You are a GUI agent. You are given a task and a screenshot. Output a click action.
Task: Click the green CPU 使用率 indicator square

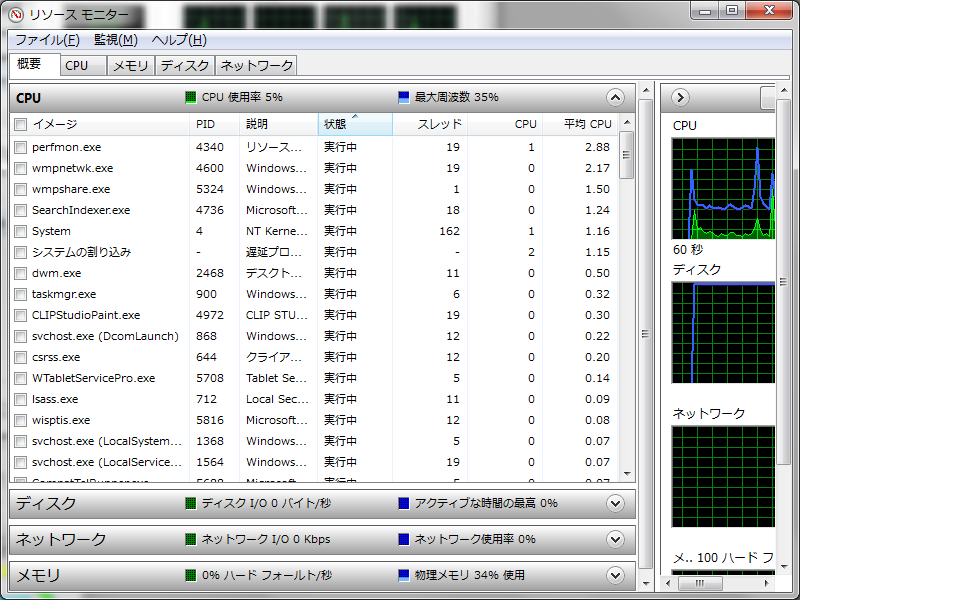[x=190, y=97]
